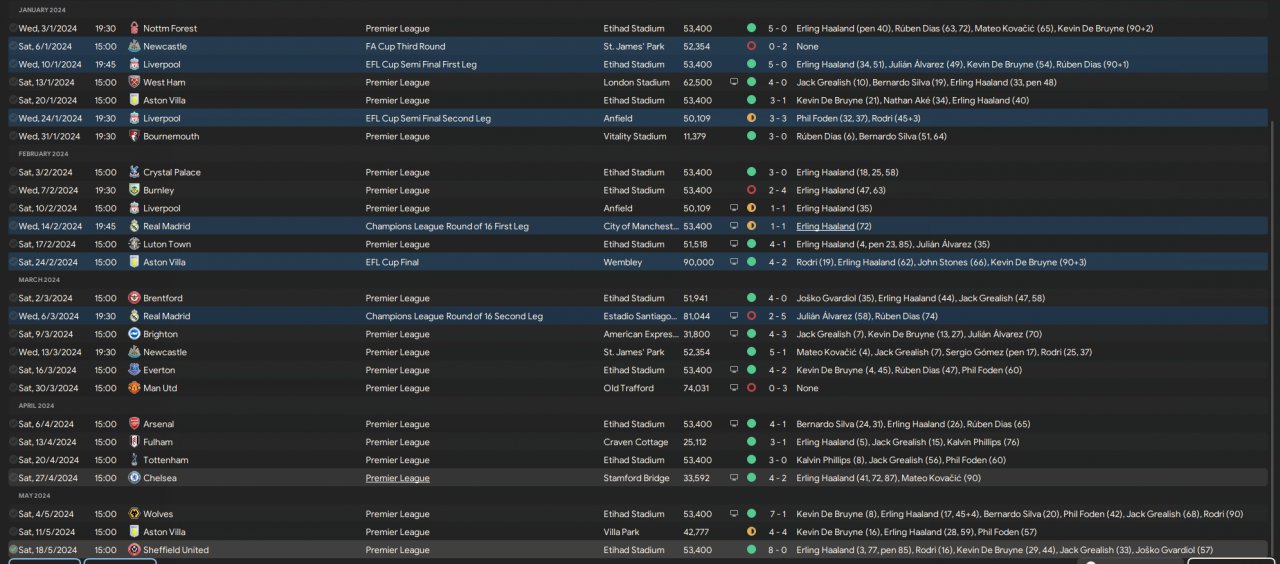
Task: Click the Crystal Palace crest
Action: coord(134,172)
